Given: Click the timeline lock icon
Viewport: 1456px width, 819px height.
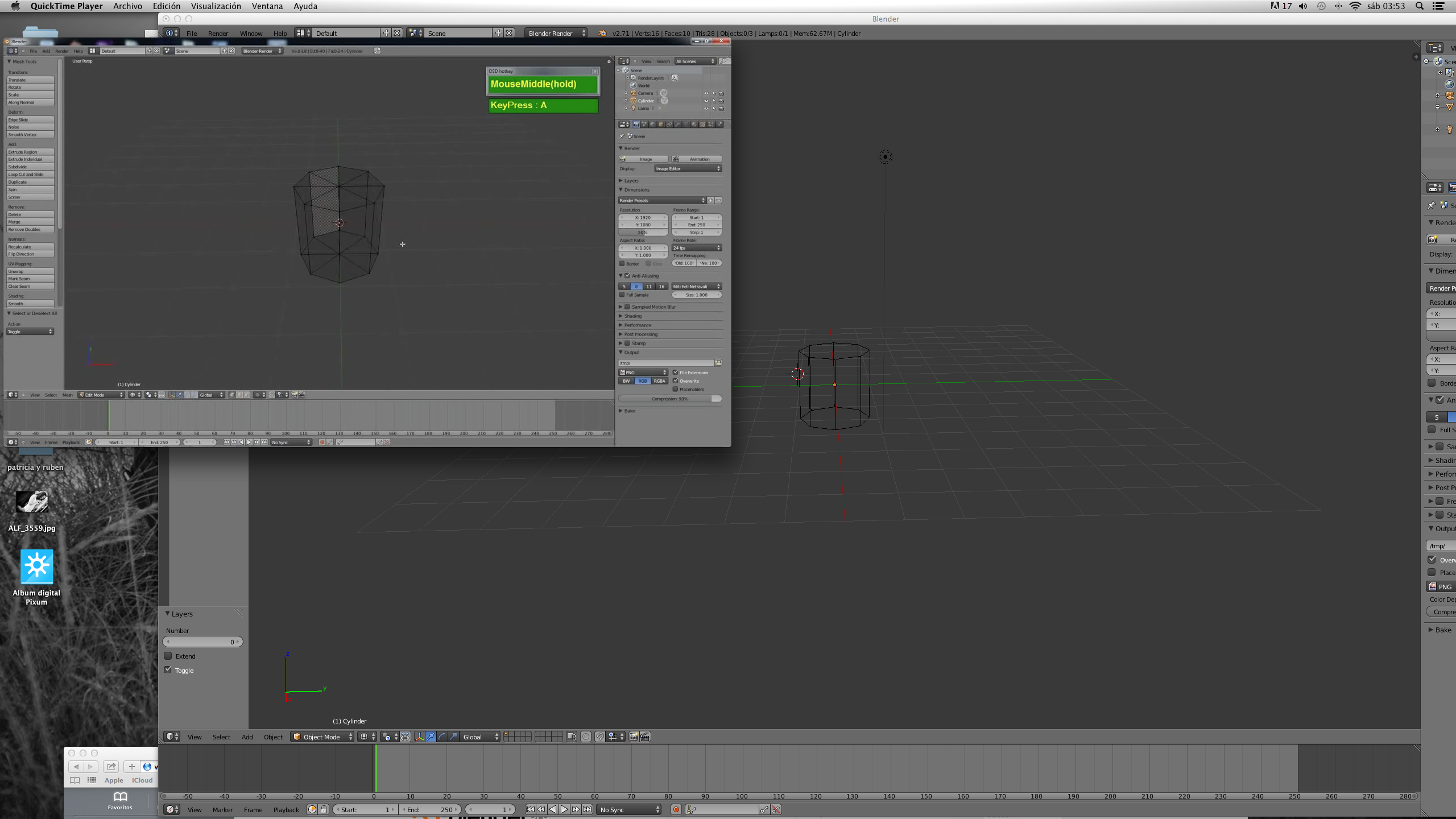Looking at the screenshot, I should [x=324, y=809].
